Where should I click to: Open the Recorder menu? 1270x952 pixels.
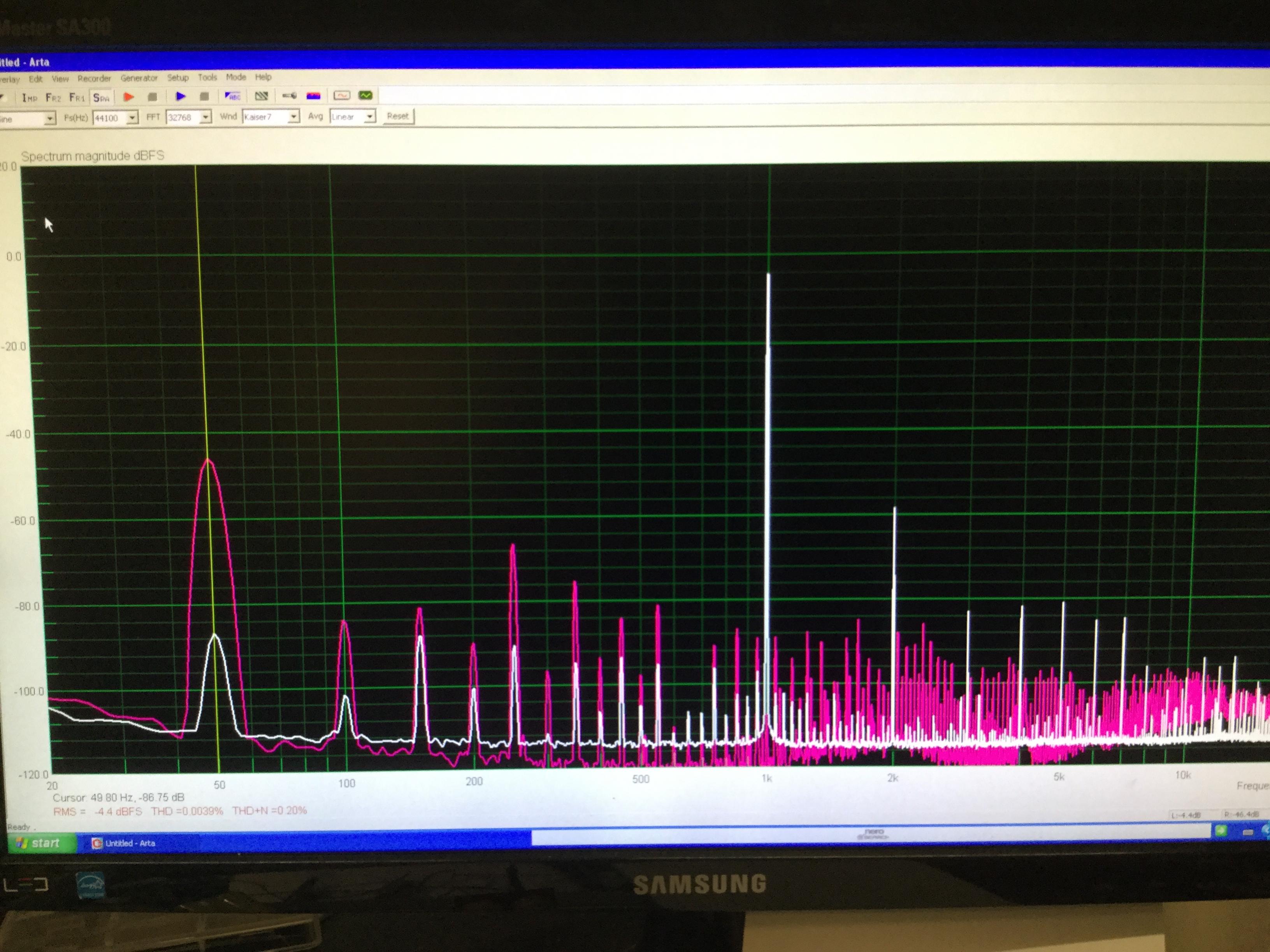pos(94,78)
